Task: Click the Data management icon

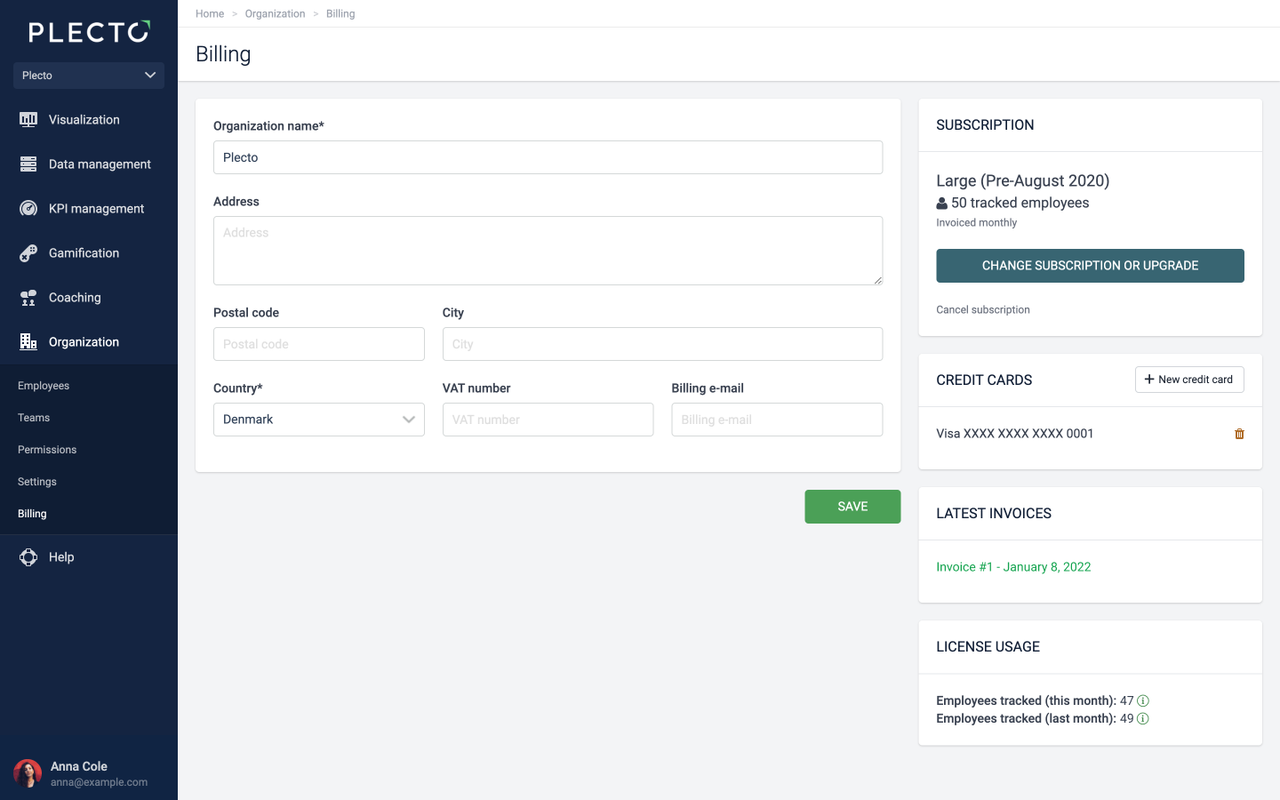Action: [x=28, y=164]
